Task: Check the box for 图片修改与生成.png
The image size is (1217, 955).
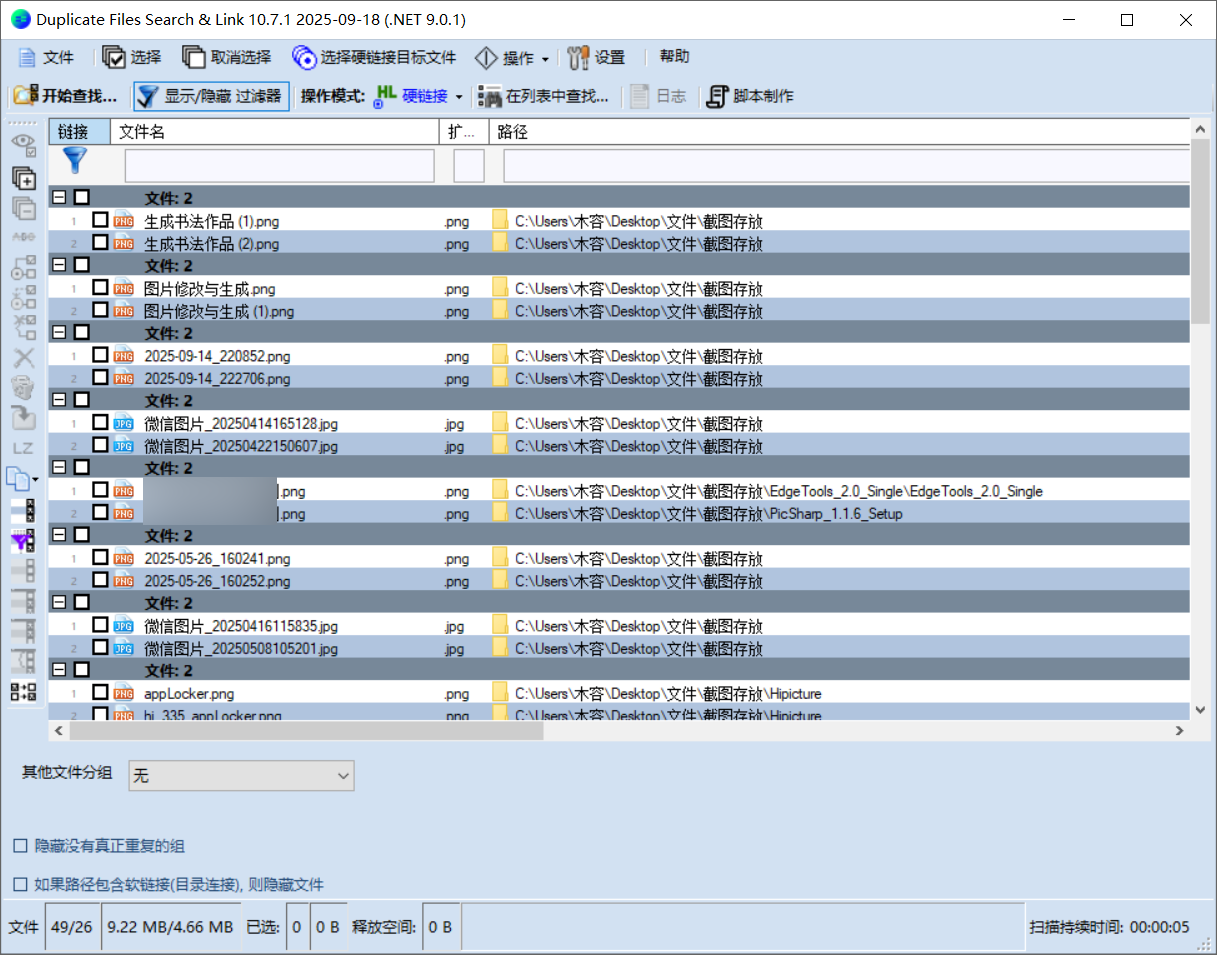Action: 100,287
